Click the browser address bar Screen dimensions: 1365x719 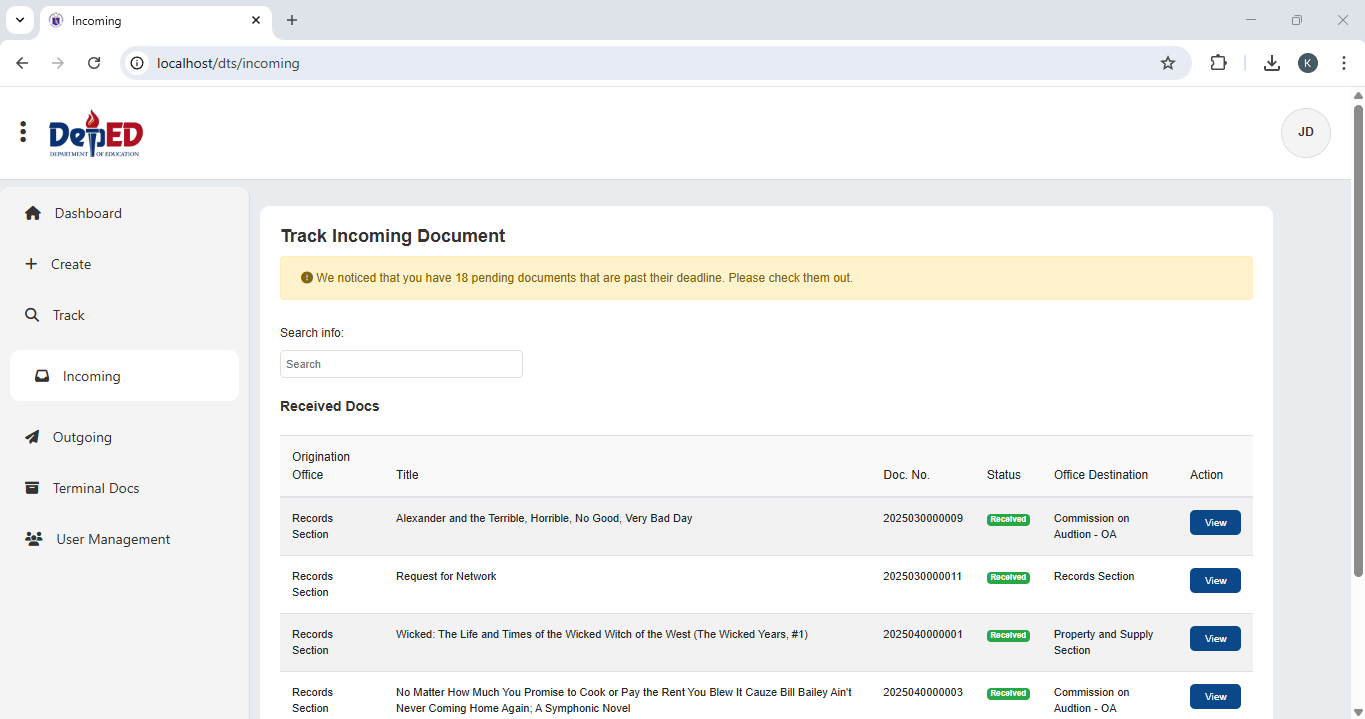coord(655,63)
